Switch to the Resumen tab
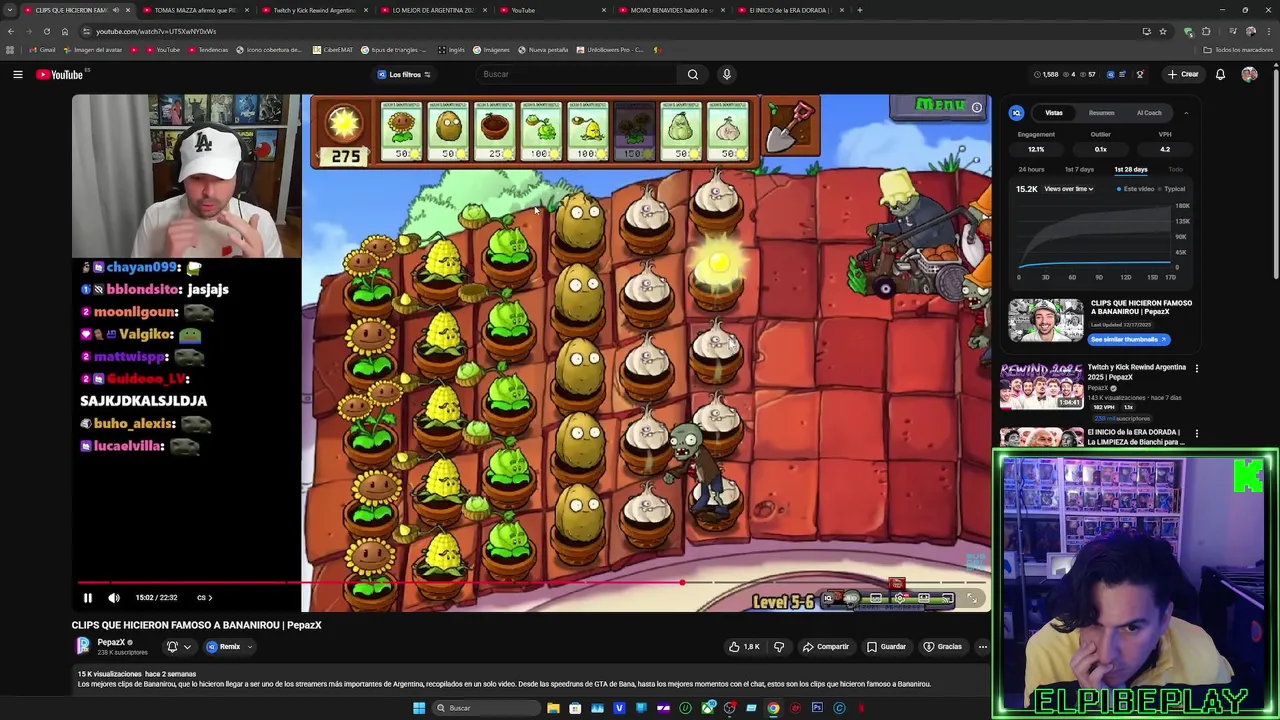The width and height of the screenshot is (1280, 720). [1101, 113]
